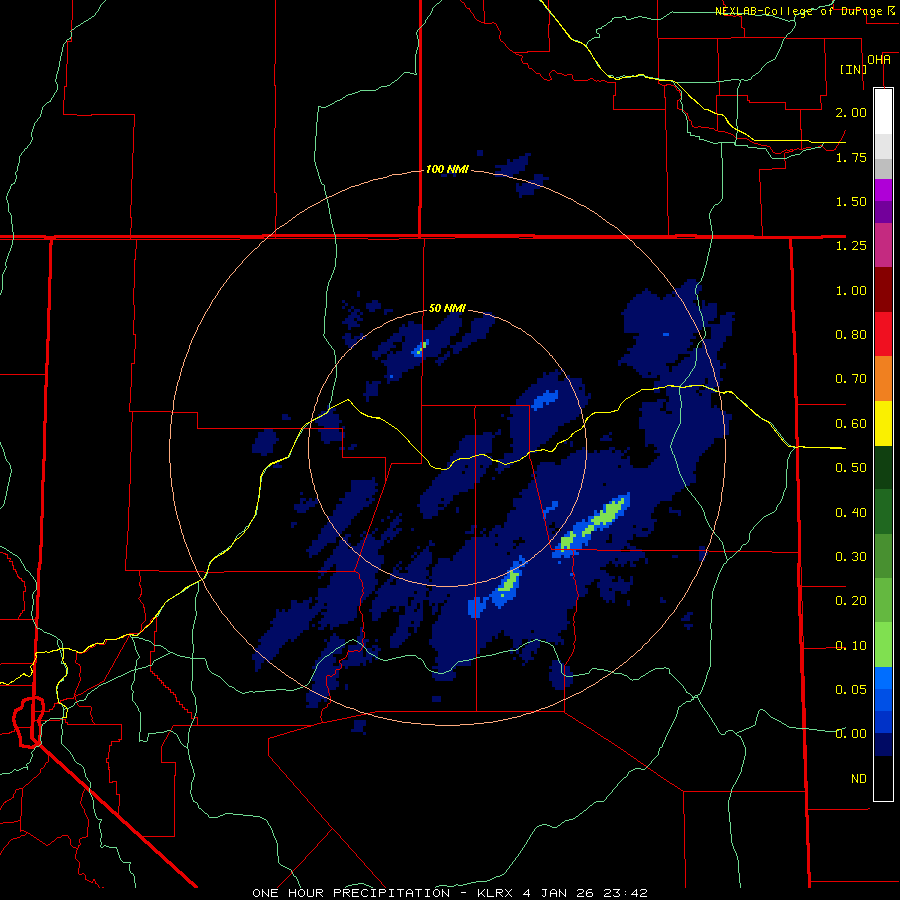The width and height of the screenshot is (900, 900).
Task: Select the dark red legend swatch
Action: click(883, 290)
